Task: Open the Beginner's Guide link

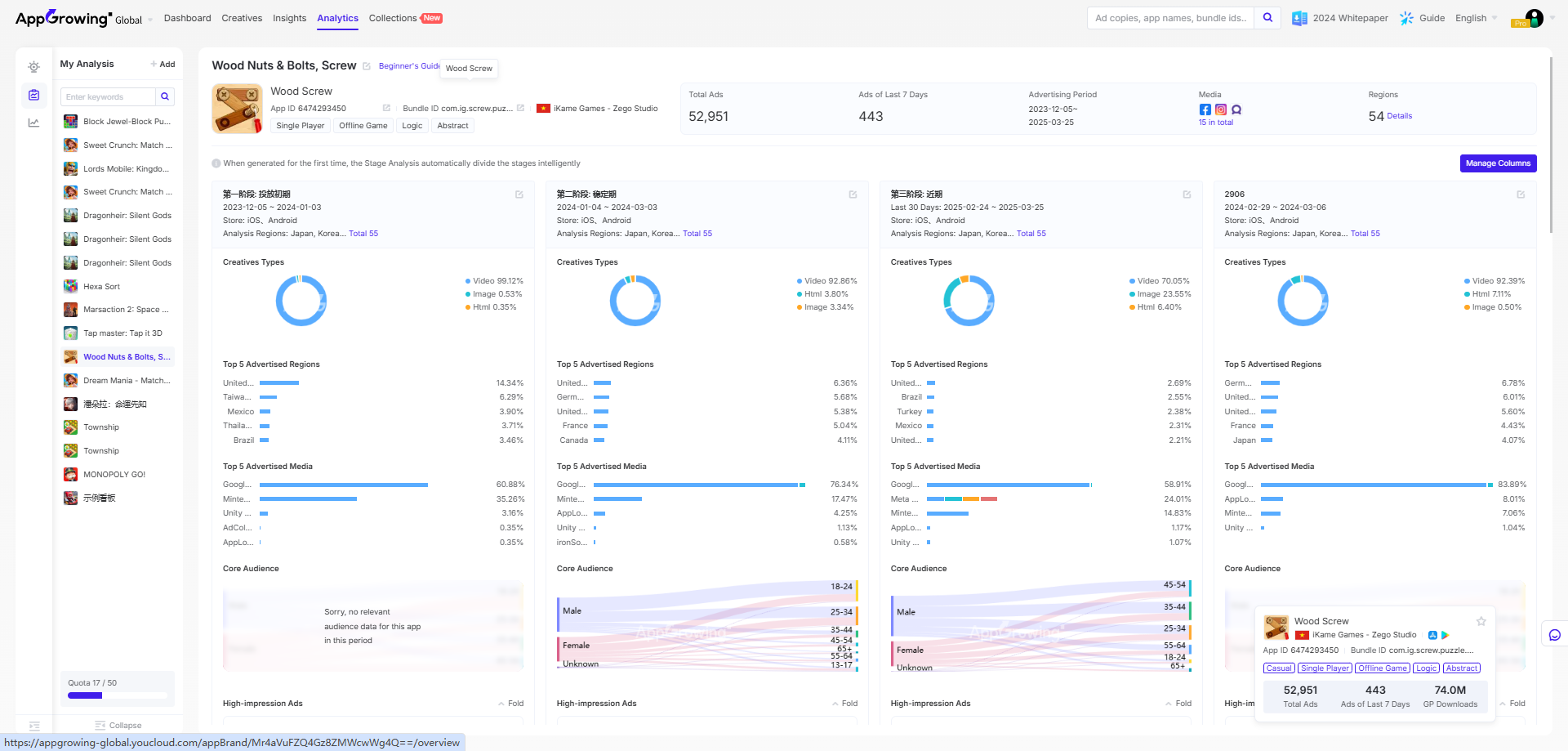Action: (x=409, y=66)
